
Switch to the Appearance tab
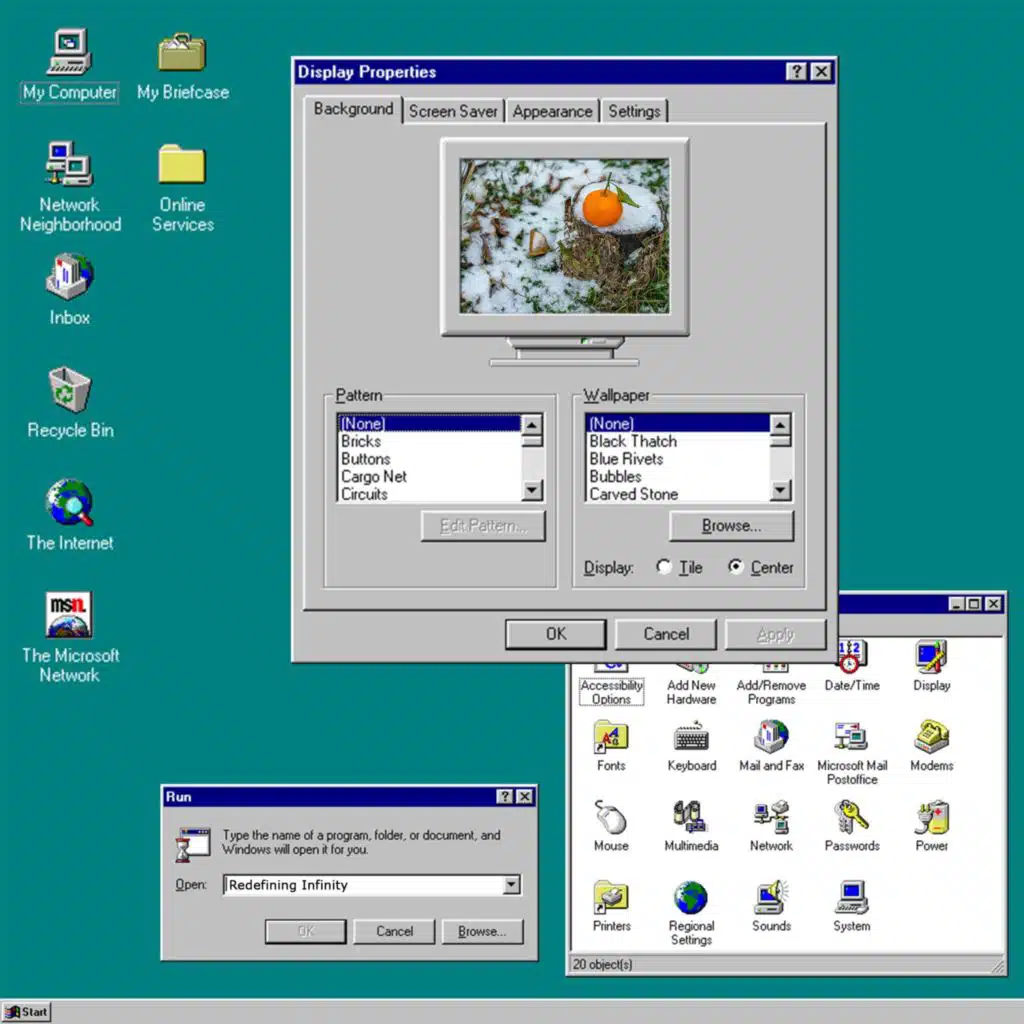pos(552,111)
